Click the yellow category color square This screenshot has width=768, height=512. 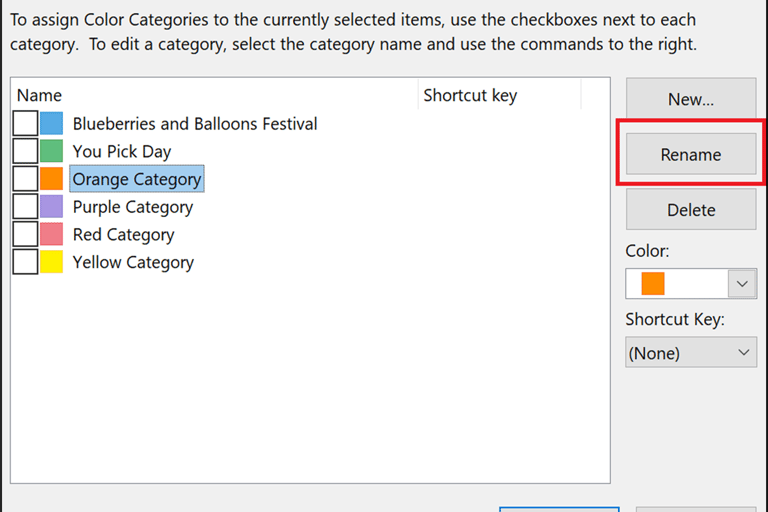coord(52,262)
